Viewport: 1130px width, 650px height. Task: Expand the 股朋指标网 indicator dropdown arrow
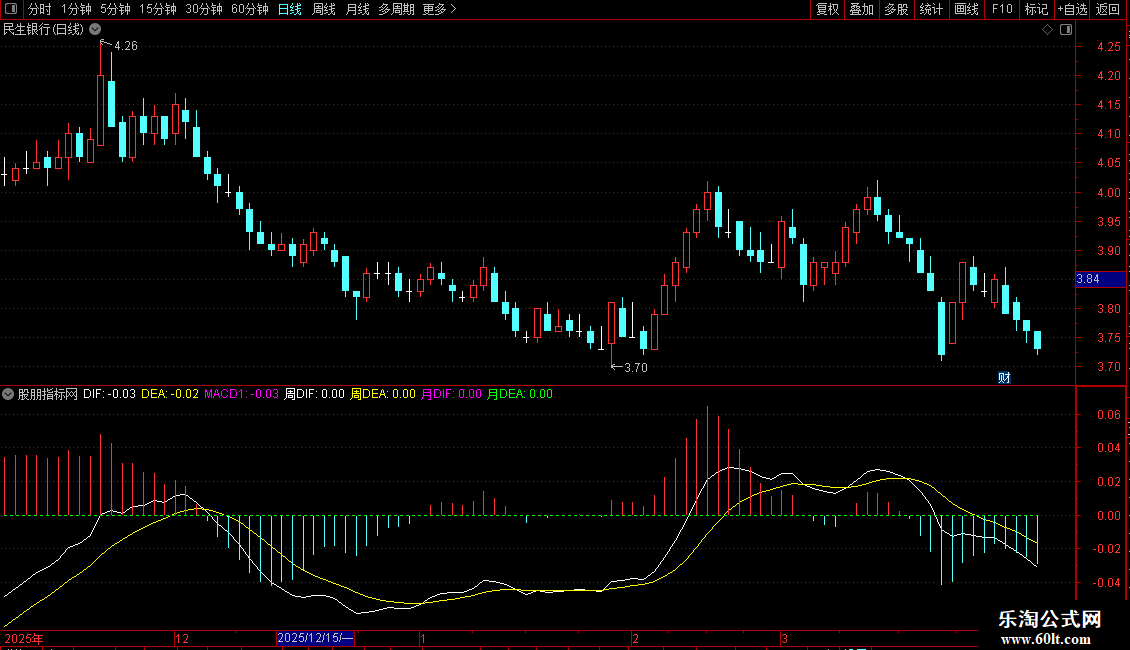[8, 394]
